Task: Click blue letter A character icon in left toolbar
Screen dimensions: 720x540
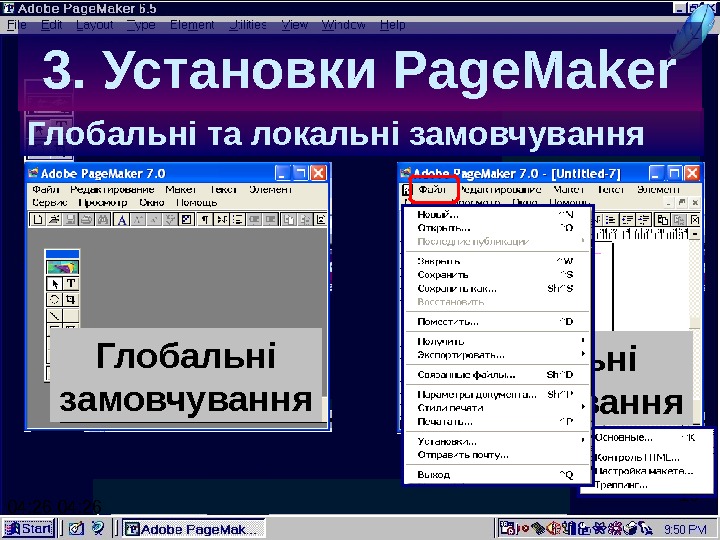Action: point(122,219)
